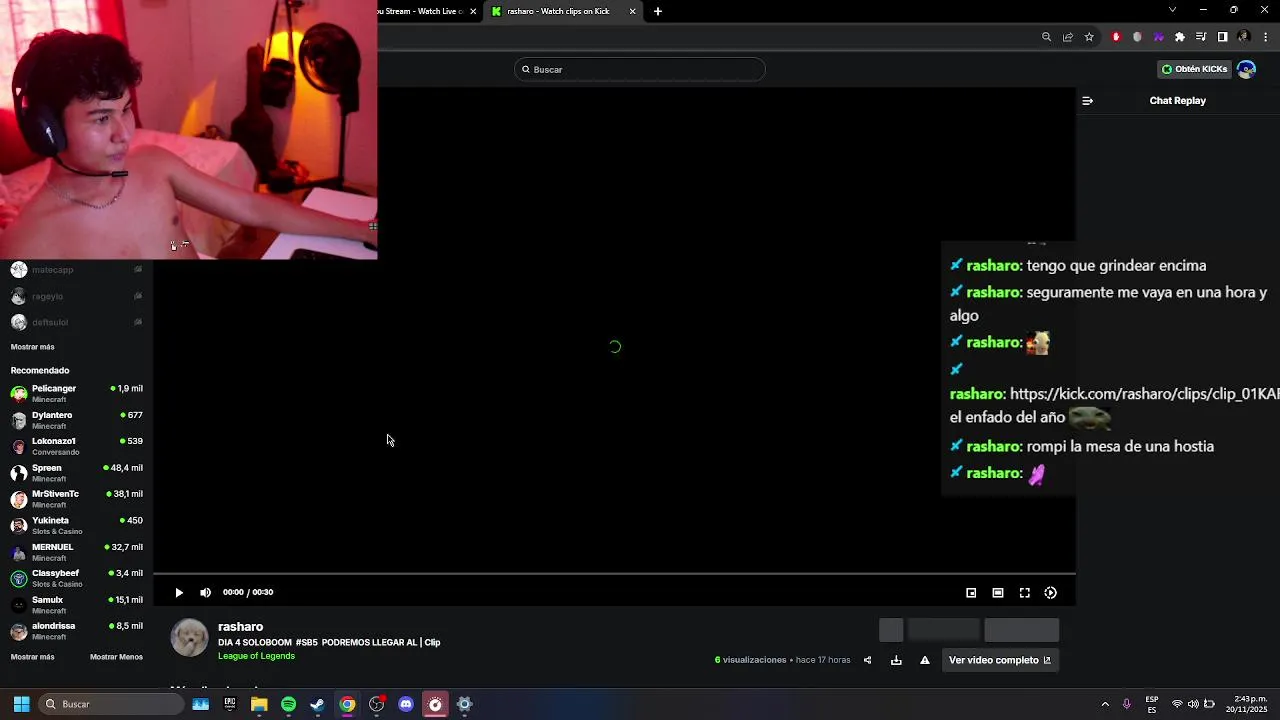Open MrStivenTc recommended channel
The image size is (1280, 720).
click(76, 499)
